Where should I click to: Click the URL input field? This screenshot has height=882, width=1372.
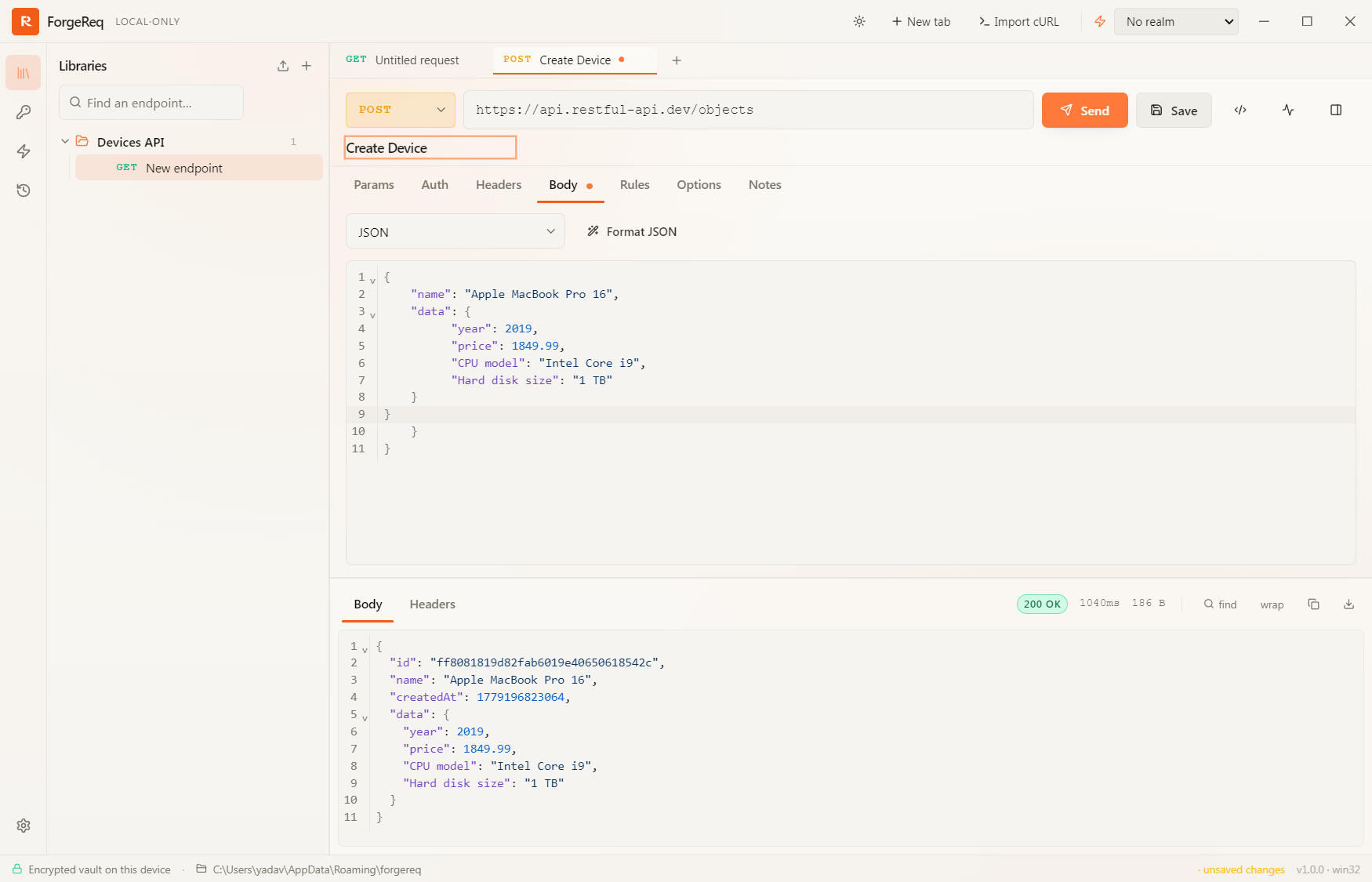[x=749, y=110]
